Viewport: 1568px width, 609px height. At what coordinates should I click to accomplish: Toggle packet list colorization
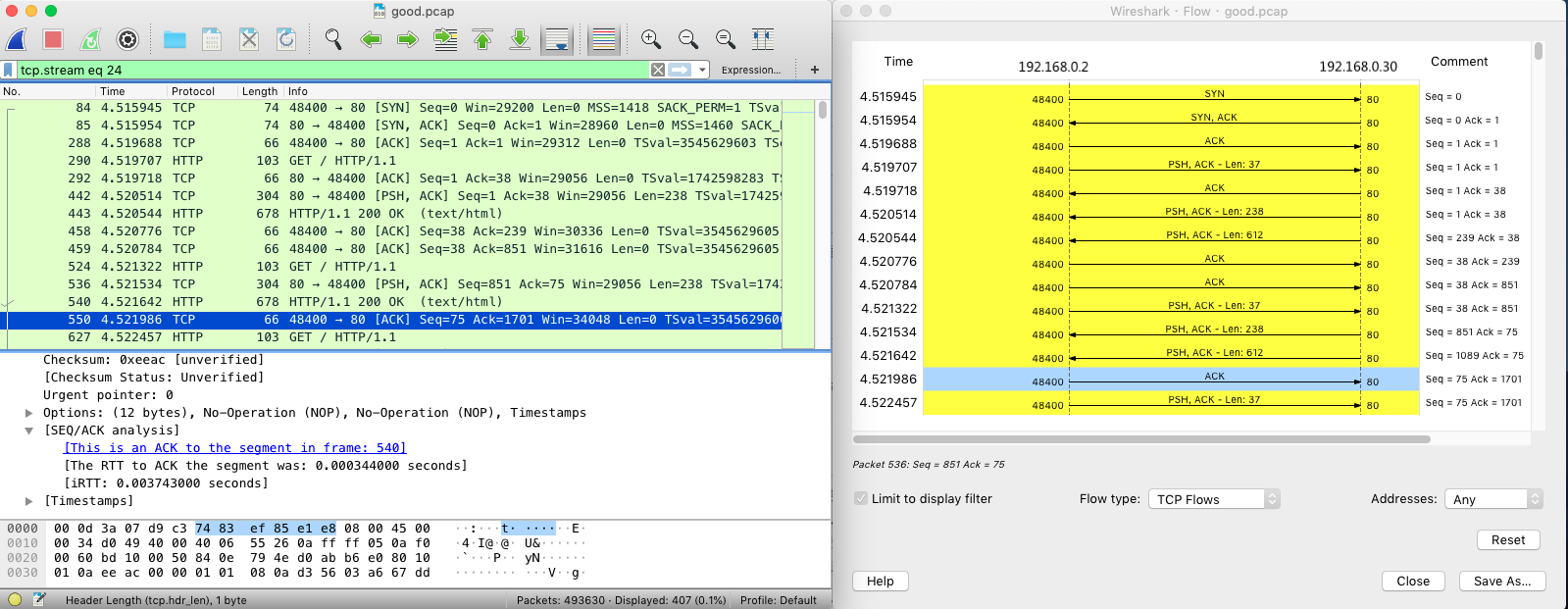604,39
